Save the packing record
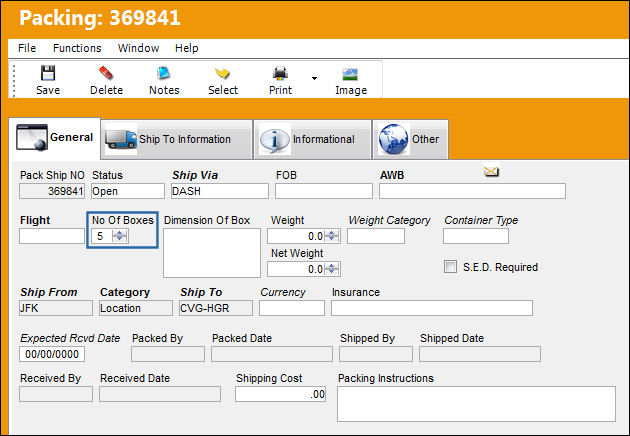The image size is (630, 436). [48, 80]
